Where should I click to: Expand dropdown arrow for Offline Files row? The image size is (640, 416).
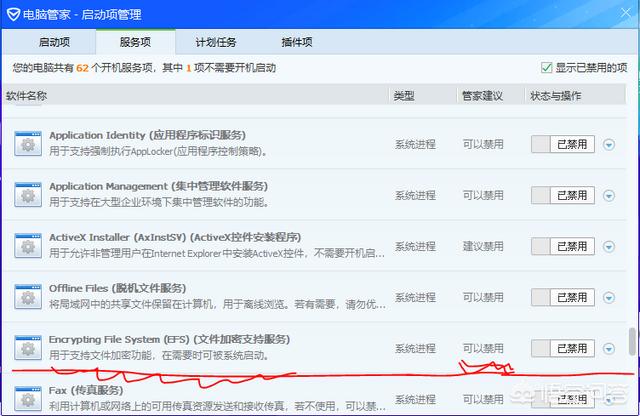[610, 297]
